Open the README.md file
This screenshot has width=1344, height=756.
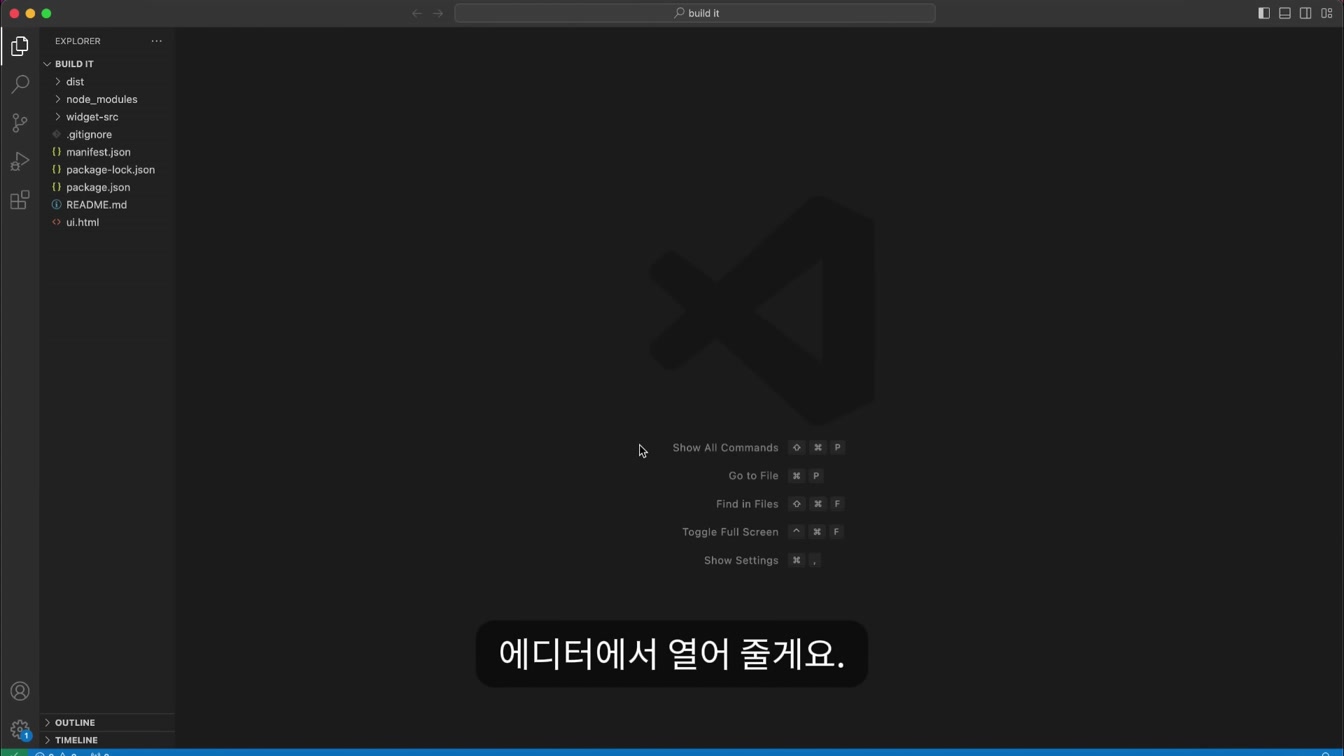pos(108,205)
